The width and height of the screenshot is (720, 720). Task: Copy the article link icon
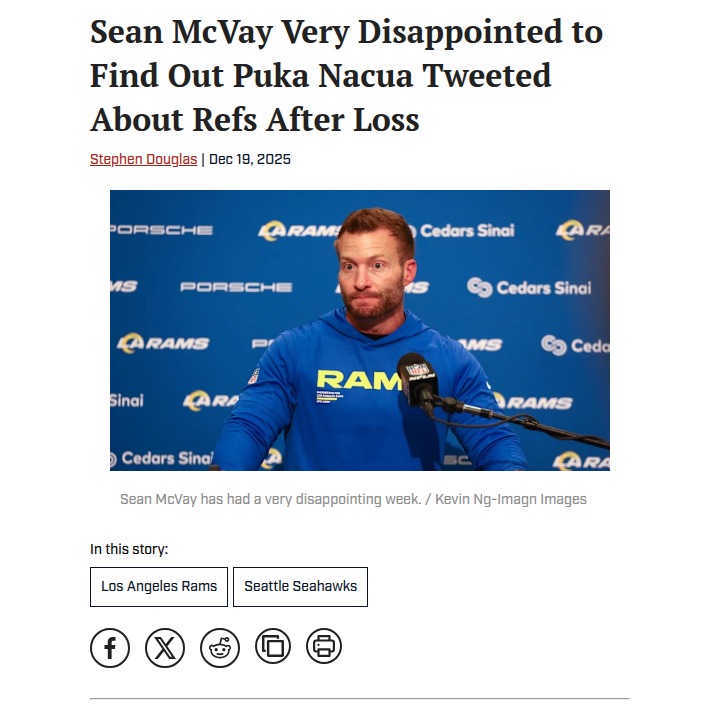click(273, 647)
